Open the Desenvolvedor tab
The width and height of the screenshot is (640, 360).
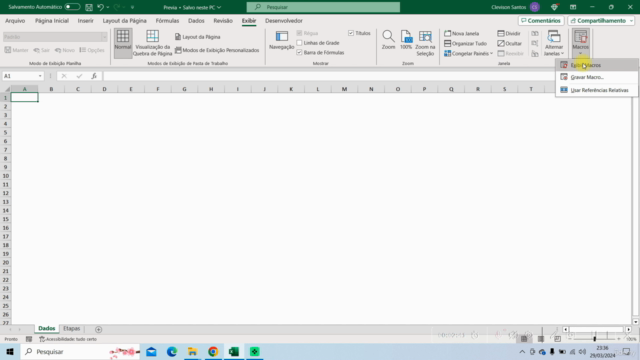pos(284,20)
